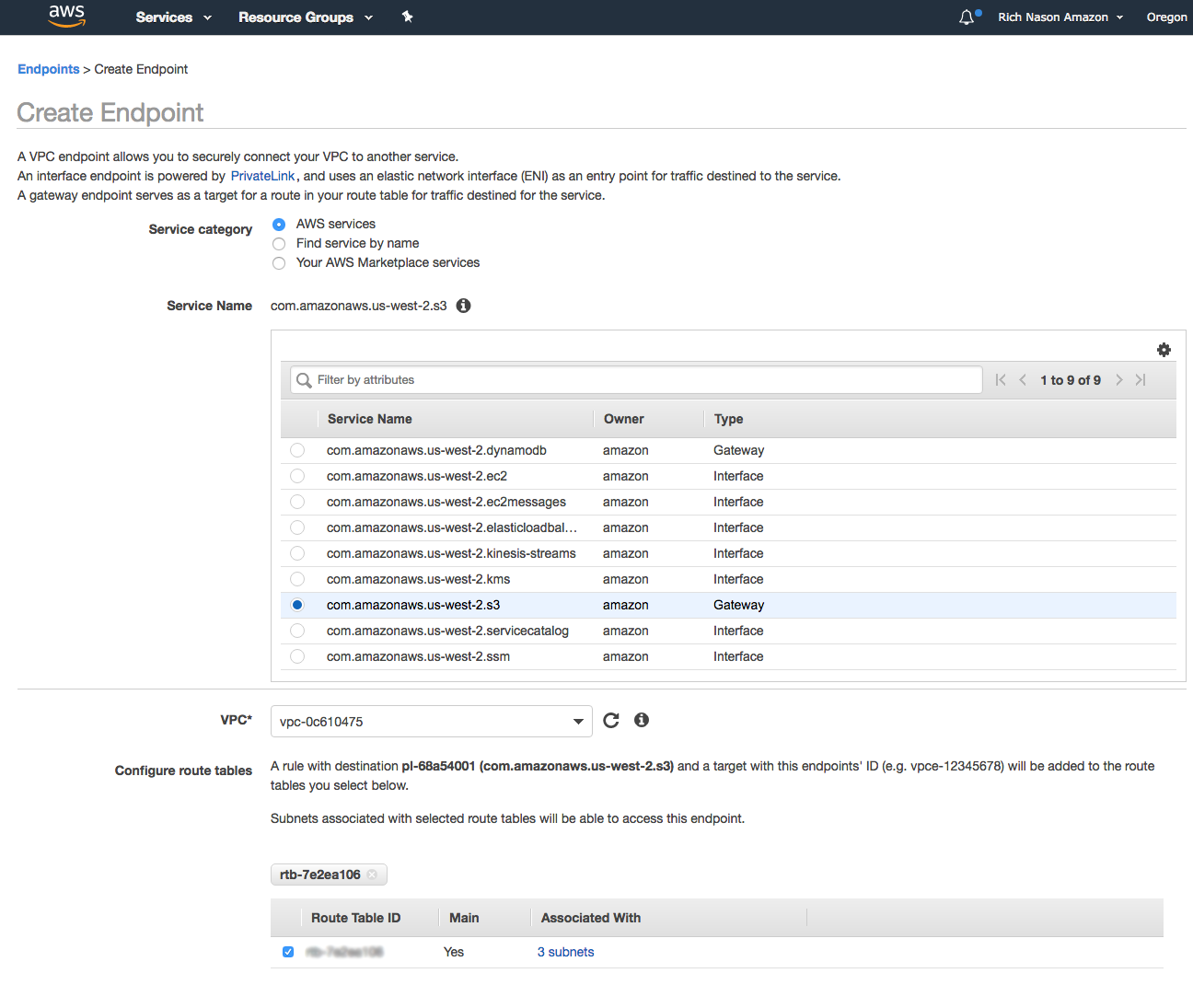Open the PrivateLink hyperlink
Image resolution: width=1193 pixels, height=1008 pixels.
point(263,176)
